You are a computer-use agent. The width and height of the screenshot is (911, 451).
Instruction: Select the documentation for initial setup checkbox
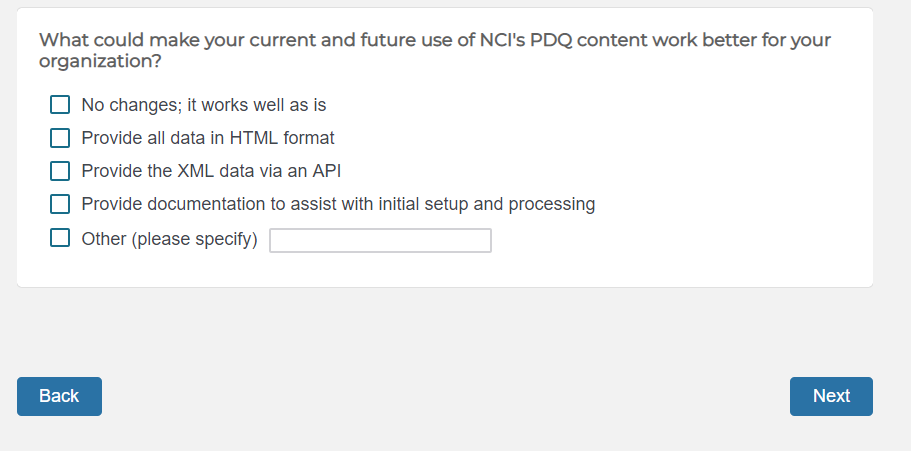coord(60,204)
